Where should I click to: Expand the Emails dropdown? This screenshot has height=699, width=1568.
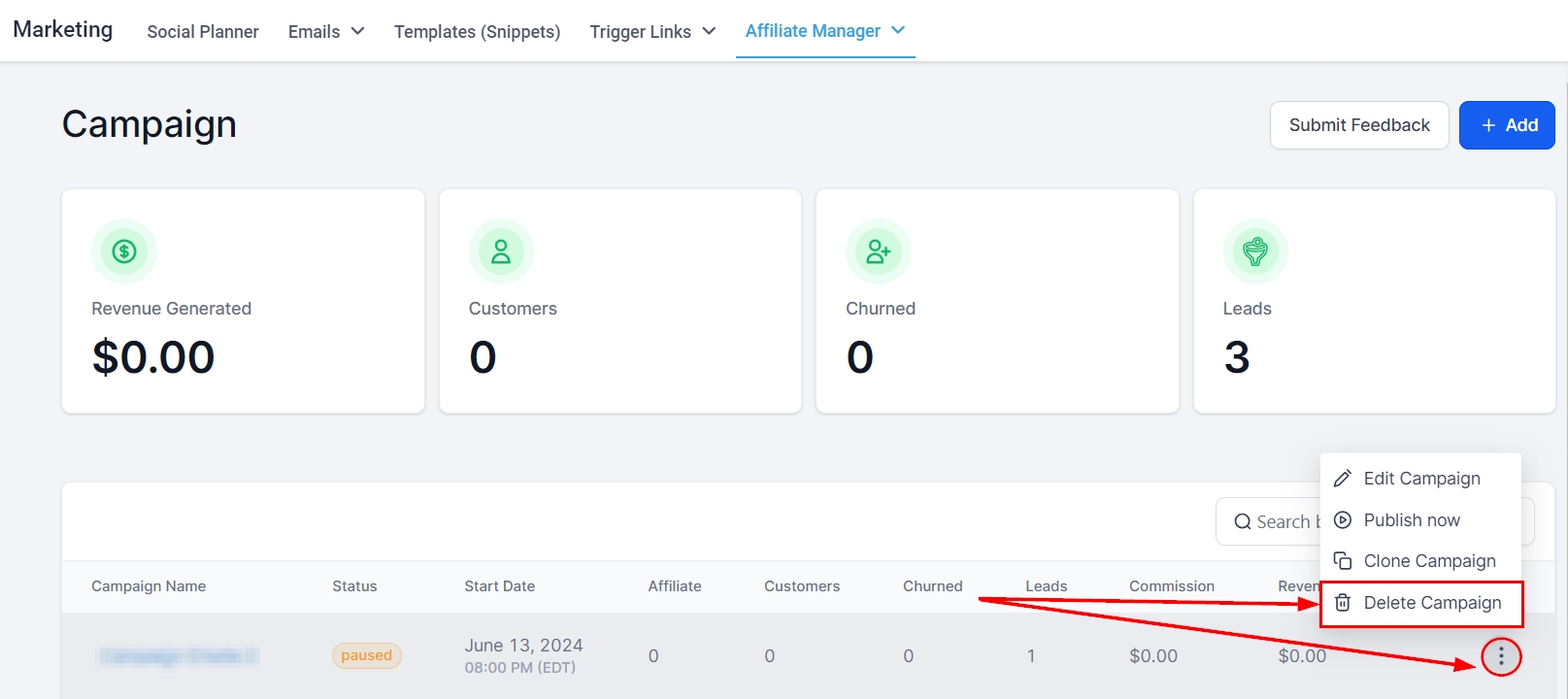(326, 32)
